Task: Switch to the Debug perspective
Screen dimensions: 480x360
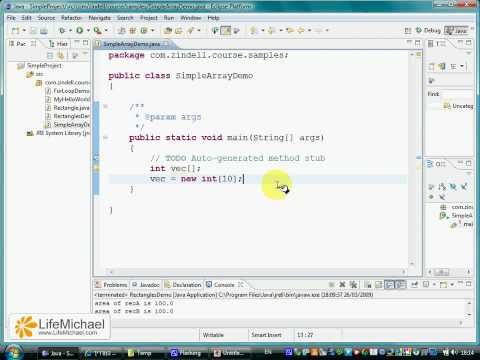Action: coord(429,30)
